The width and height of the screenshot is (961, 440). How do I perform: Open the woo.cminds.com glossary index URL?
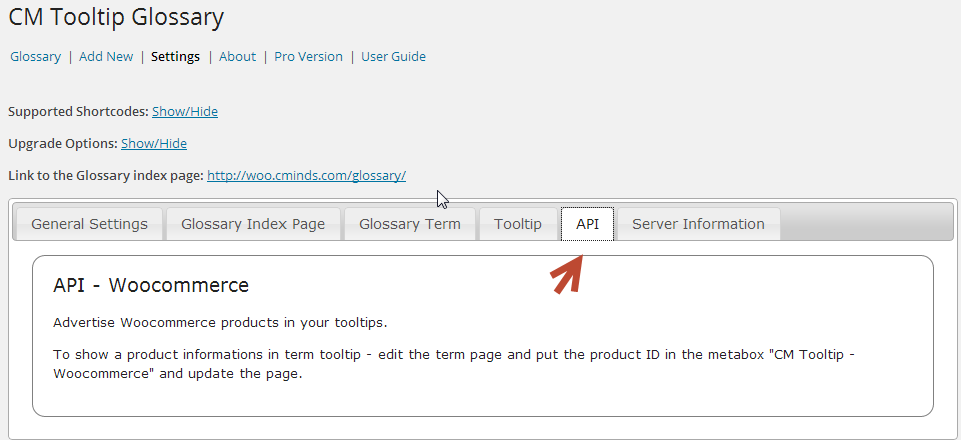[x=306, y=176]
